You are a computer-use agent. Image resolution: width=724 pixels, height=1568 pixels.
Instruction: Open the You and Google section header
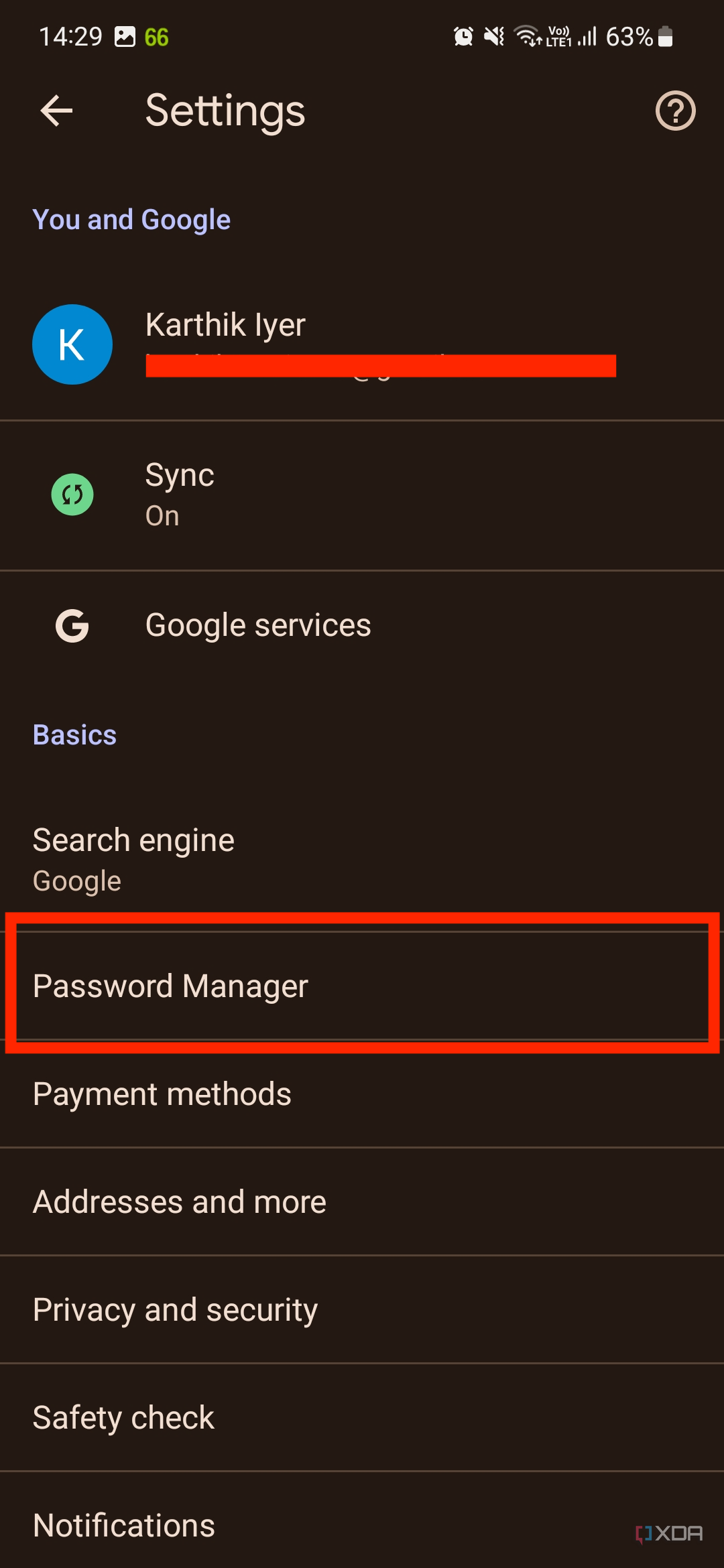(132, 218)
